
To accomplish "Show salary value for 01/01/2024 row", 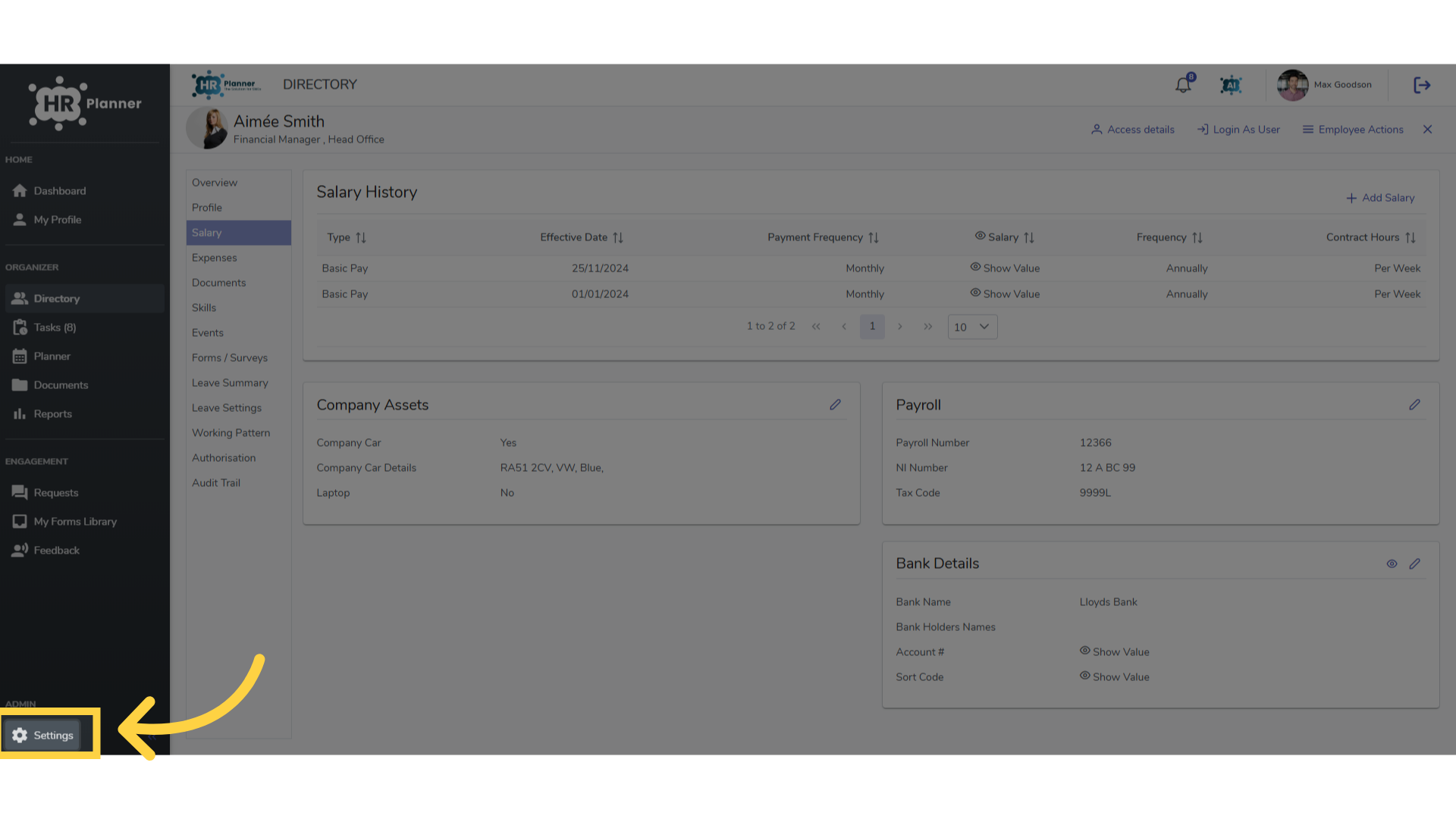I will [x=1005, y=293].
